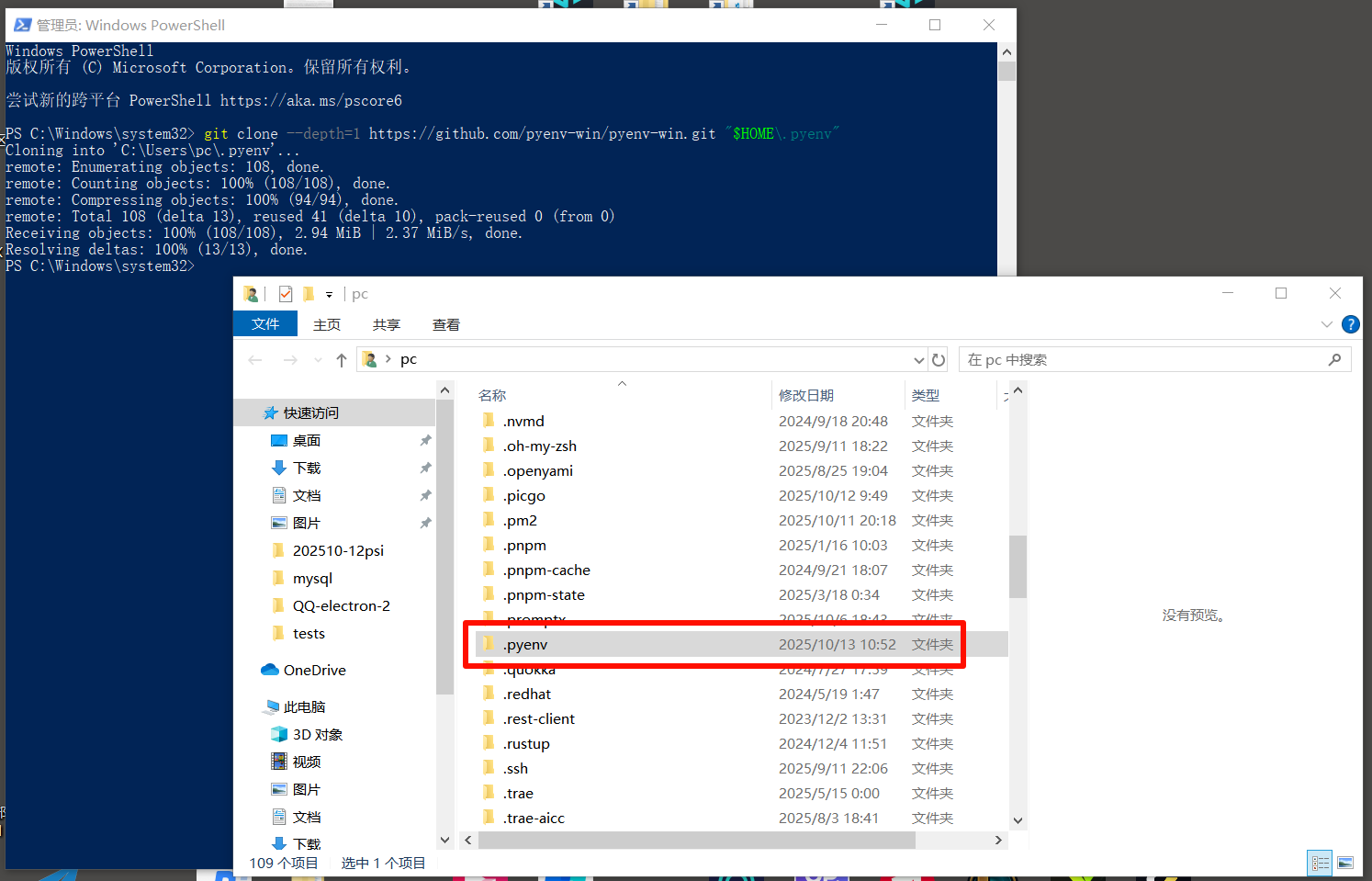Open the Customize Quick Access Toolbar dropdown
Viewport: 1372px width, 881px height.
(329, 295)
